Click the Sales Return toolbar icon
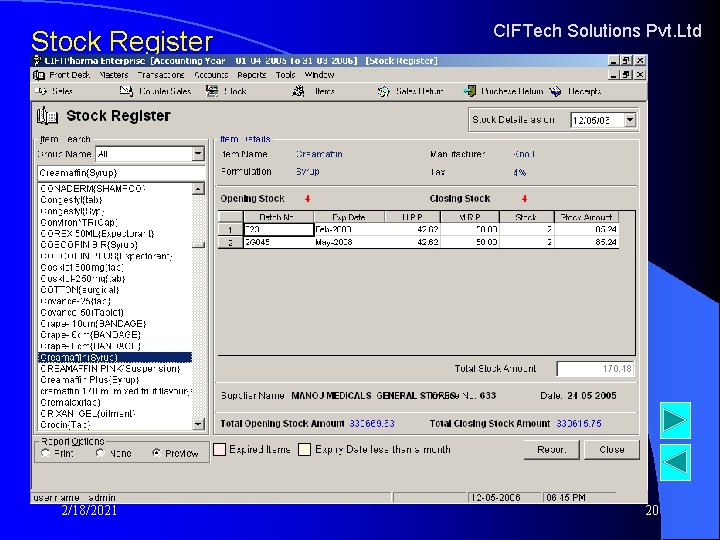The width and height of the screenshot is (720, 540). coord(383,91)
